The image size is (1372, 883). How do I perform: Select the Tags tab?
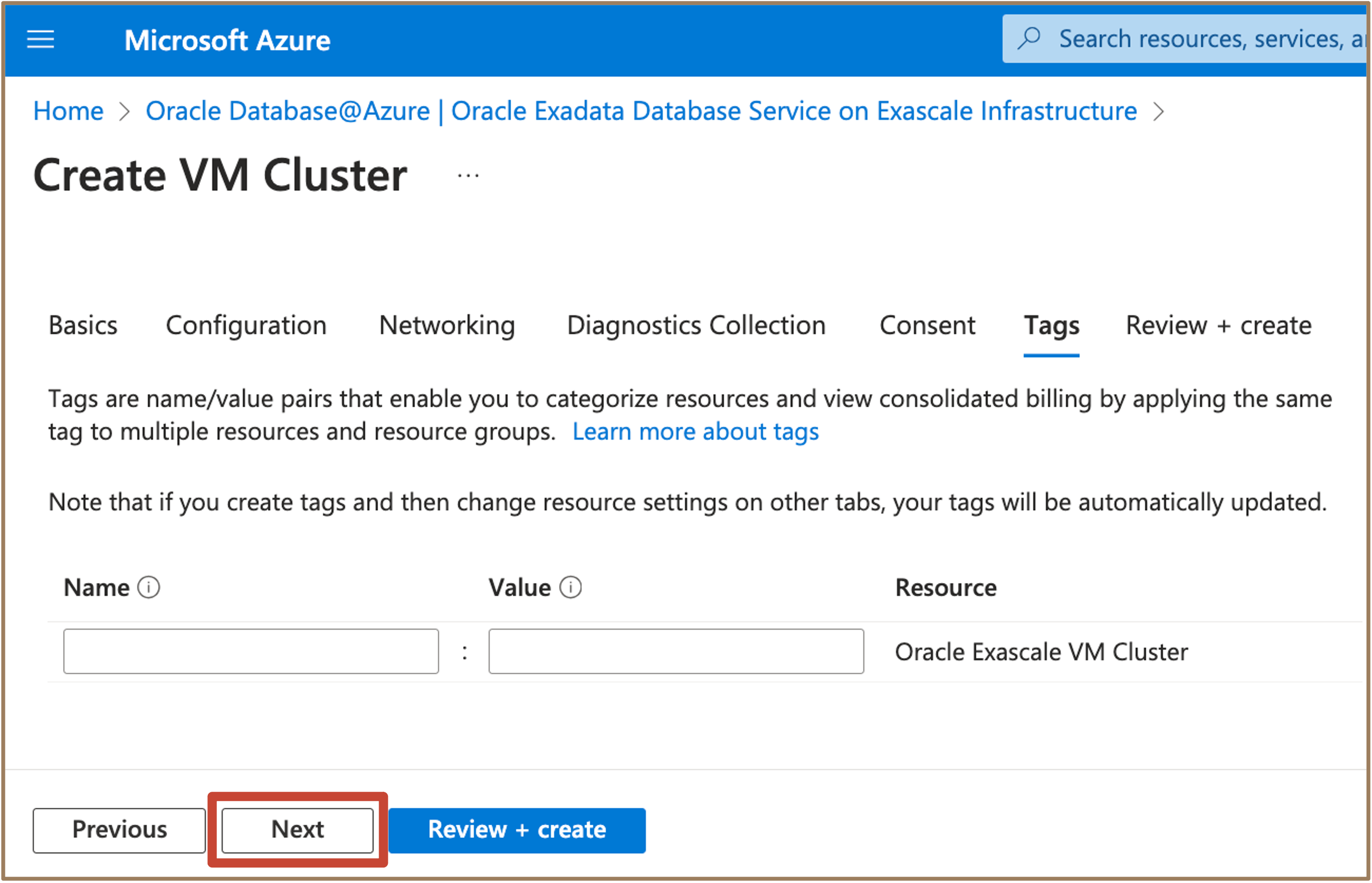coord(1051,325)
